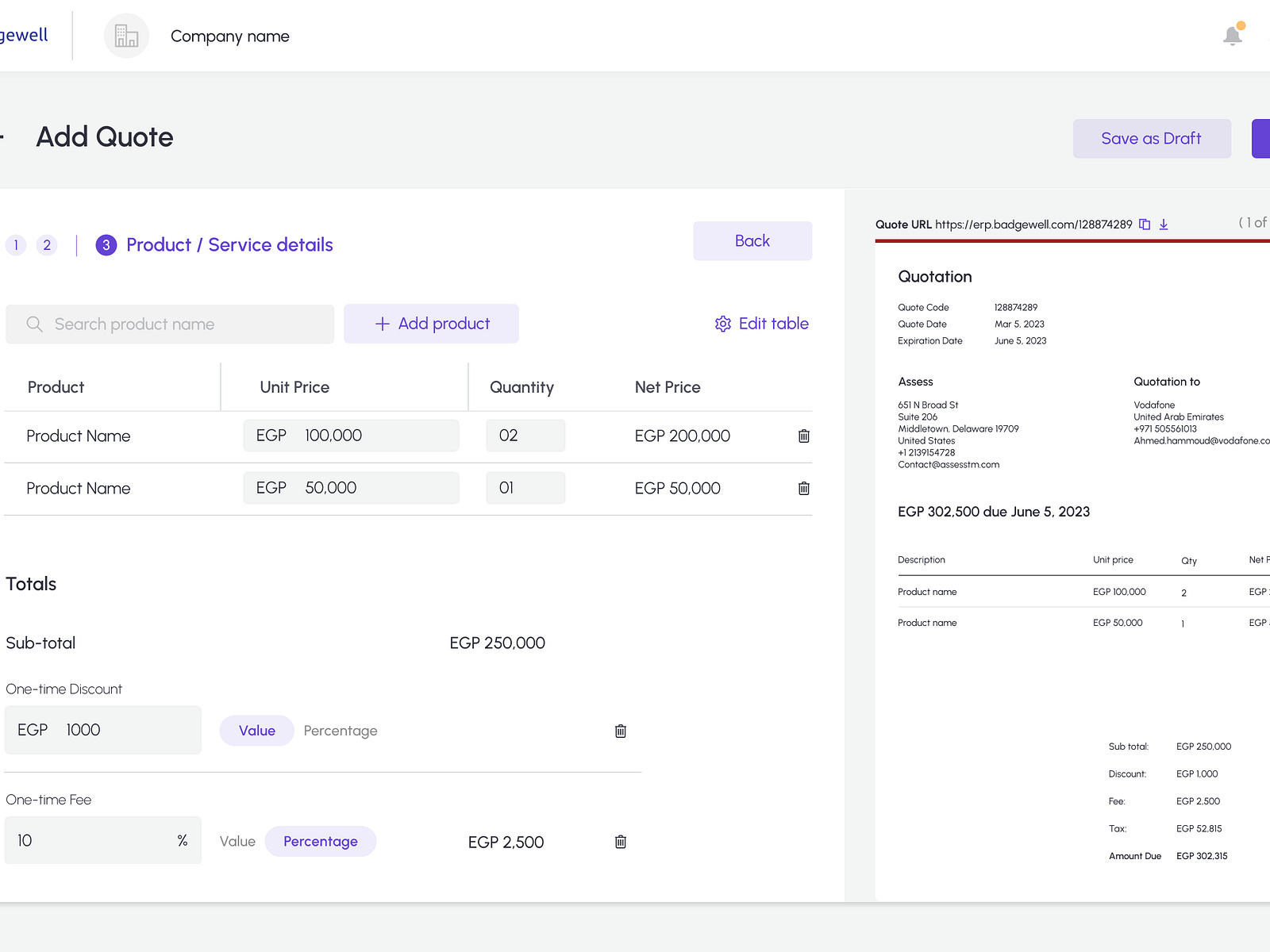Click Add product button
The width and height of the screenshot is (1270, 952).
431,324
